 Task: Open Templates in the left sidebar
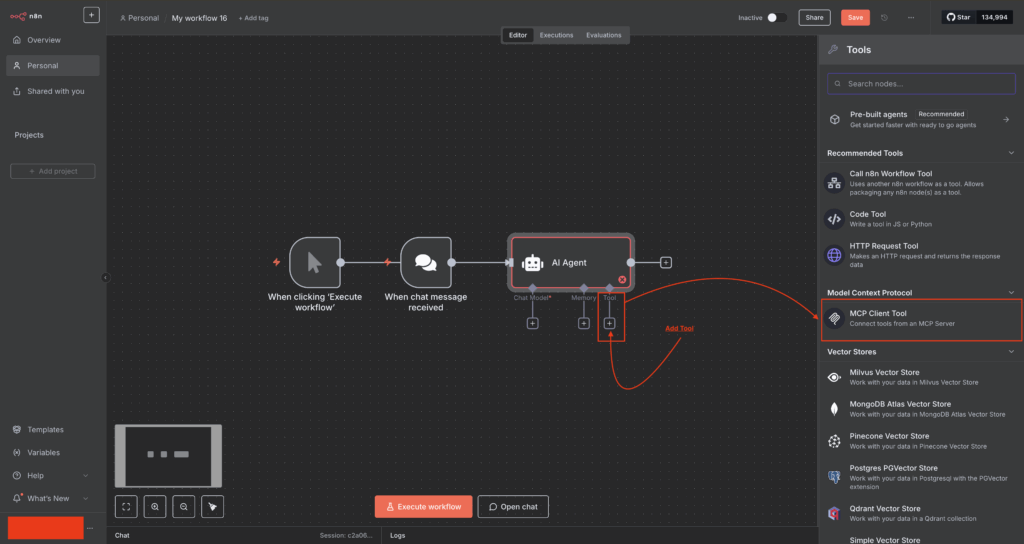point(45,429)
